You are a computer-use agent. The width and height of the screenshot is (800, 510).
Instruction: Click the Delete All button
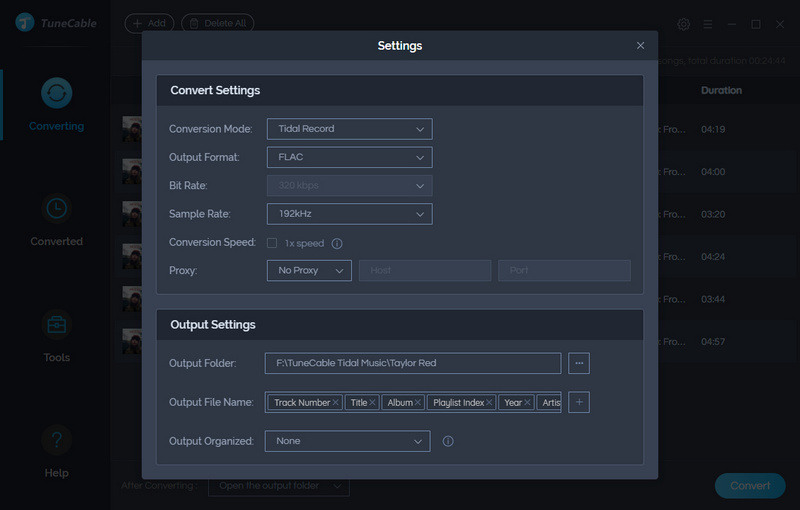(x=218, y=23)
